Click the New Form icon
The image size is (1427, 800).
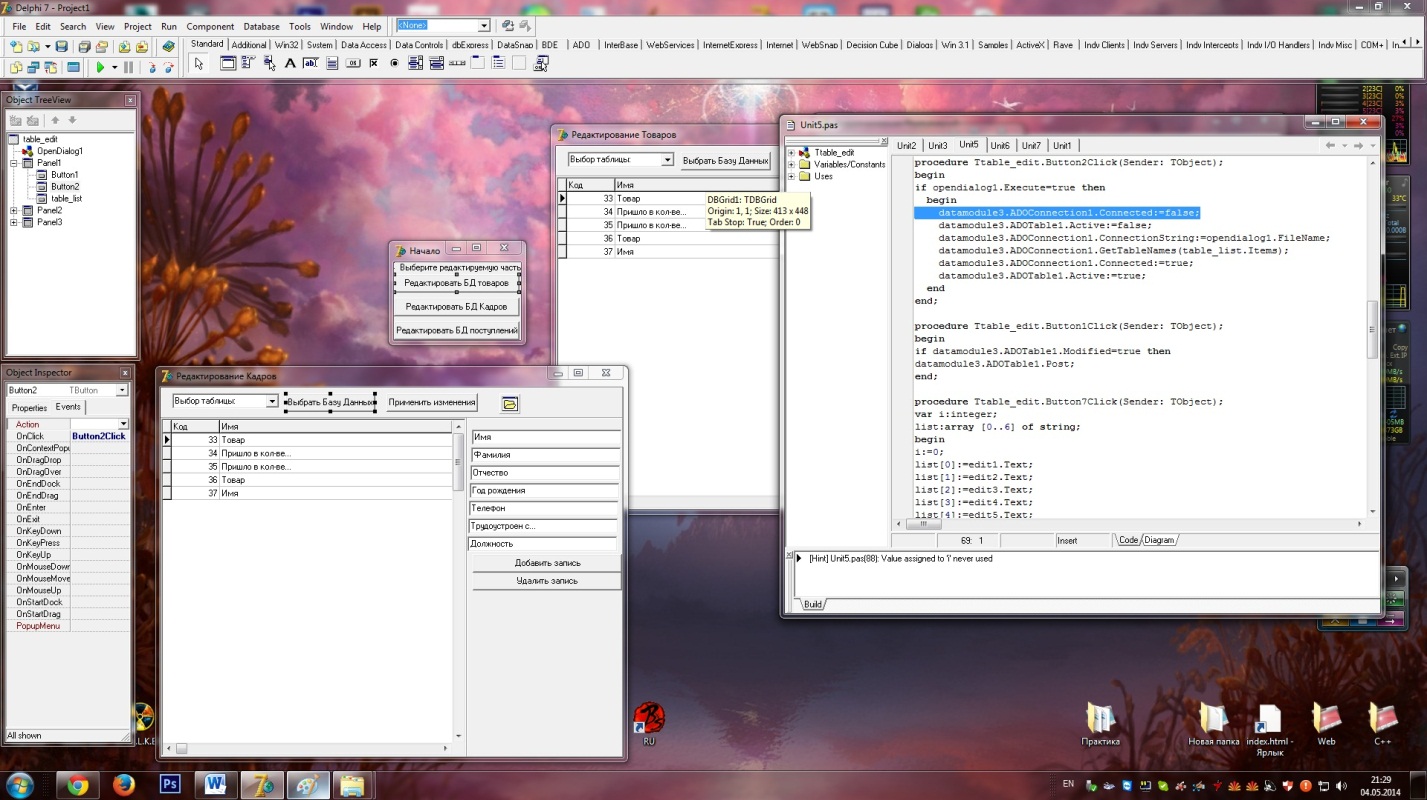[73, 67]
